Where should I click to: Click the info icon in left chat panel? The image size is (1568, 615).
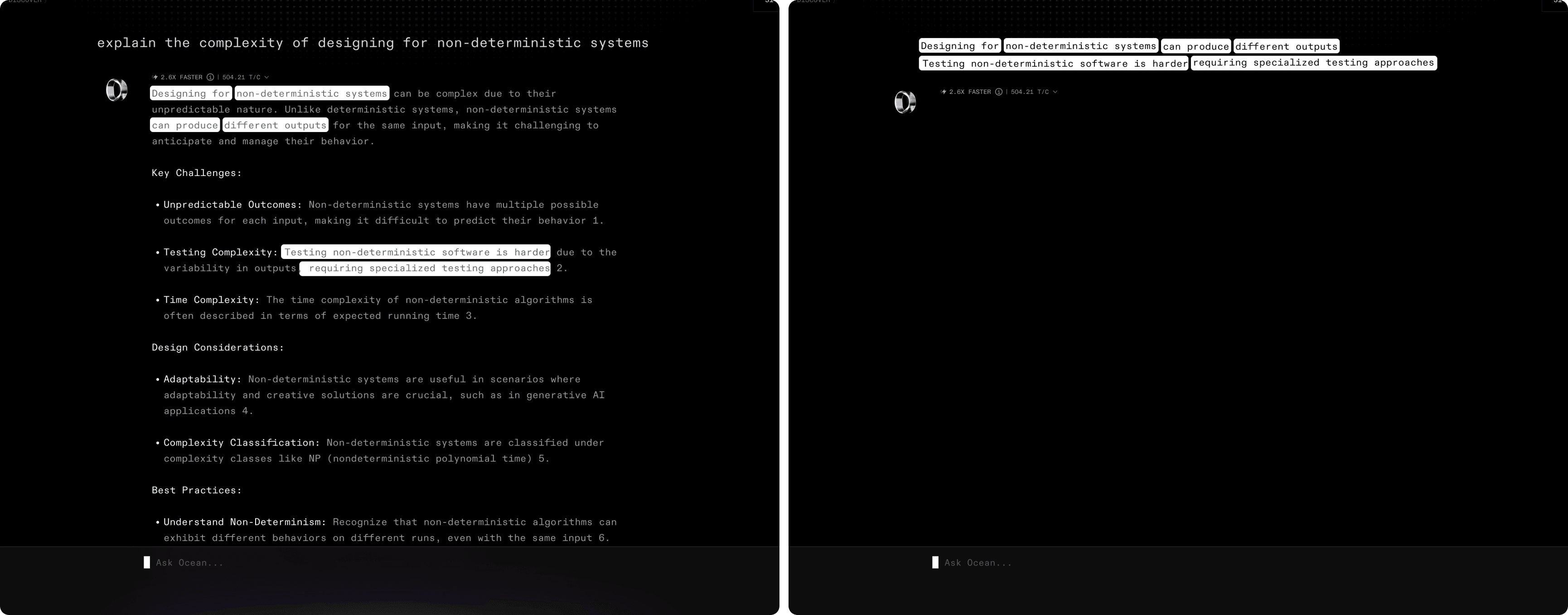tap(210, 78)
